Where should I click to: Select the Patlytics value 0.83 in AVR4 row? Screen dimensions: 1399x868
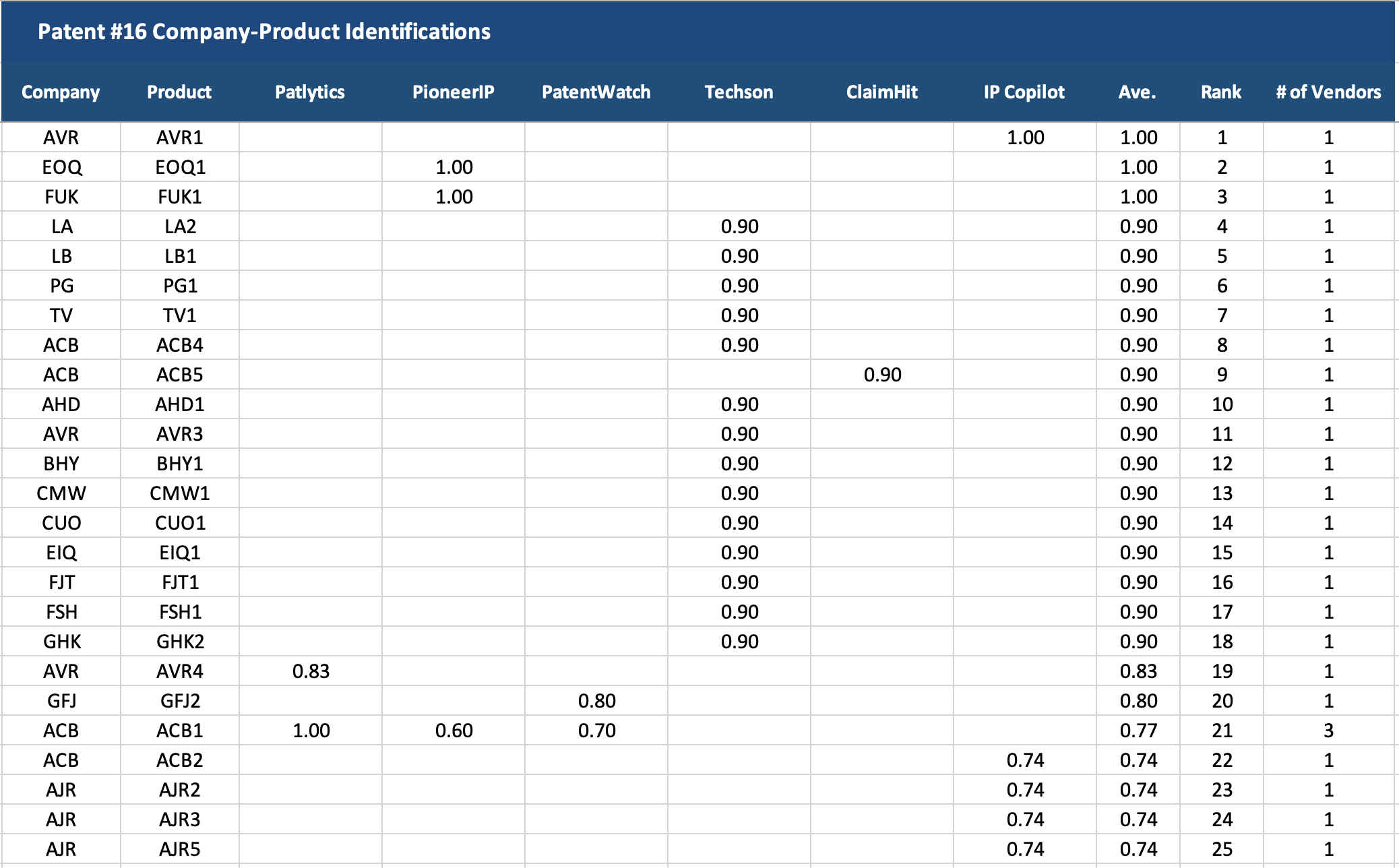pos(311,671)
